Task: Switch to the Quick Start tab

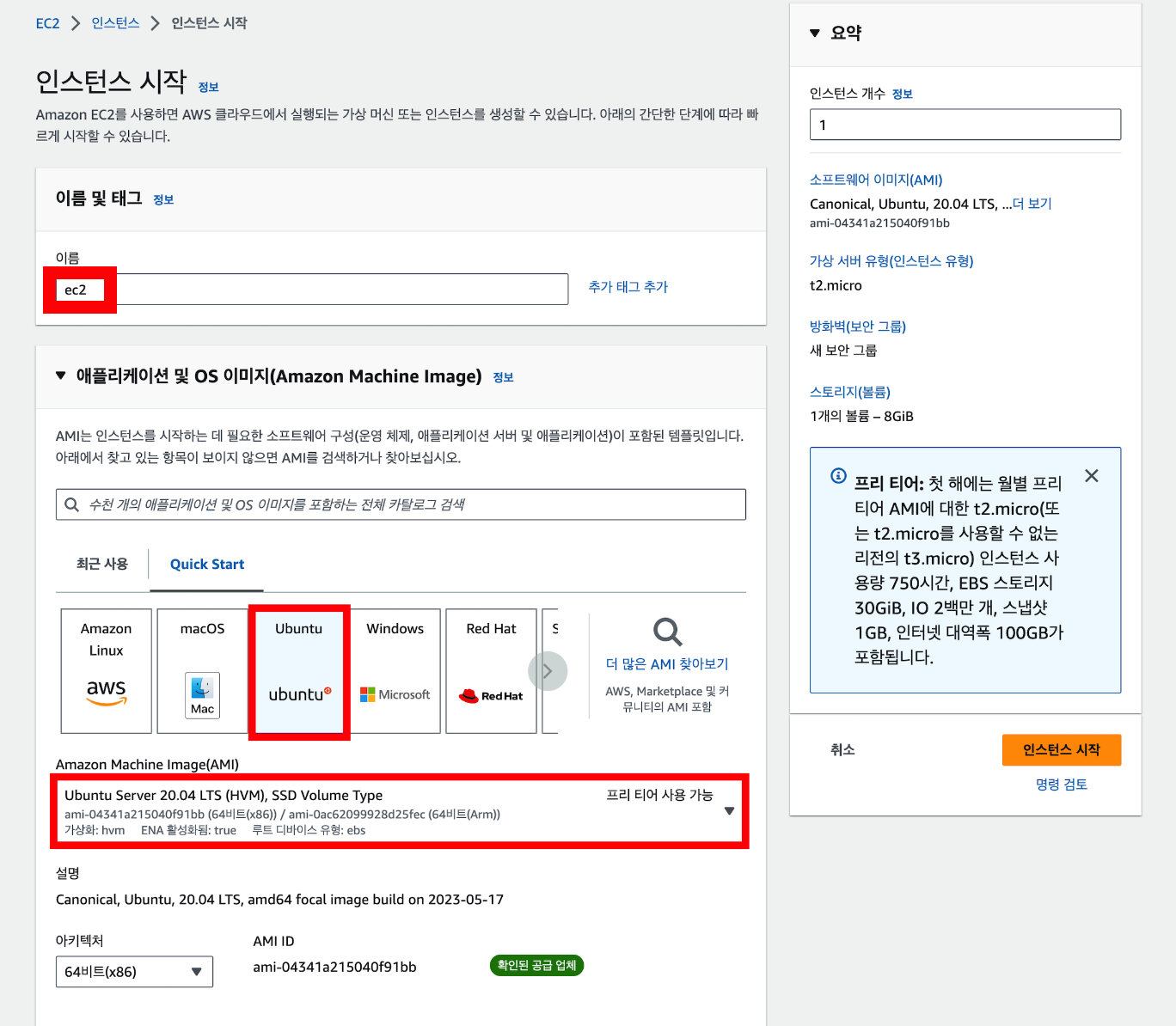Action: [x=207, y=565]
